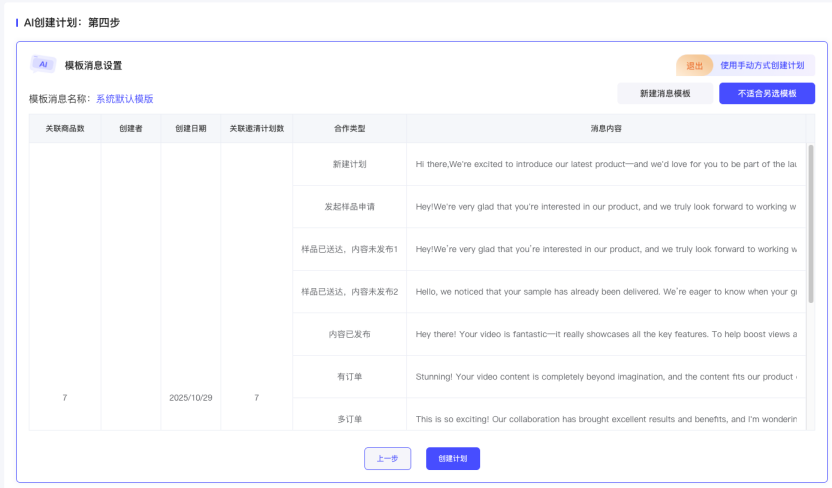Click the AI icon beside 模板消息设置
The height and width of the screenshot is (488, 832).
43,64
